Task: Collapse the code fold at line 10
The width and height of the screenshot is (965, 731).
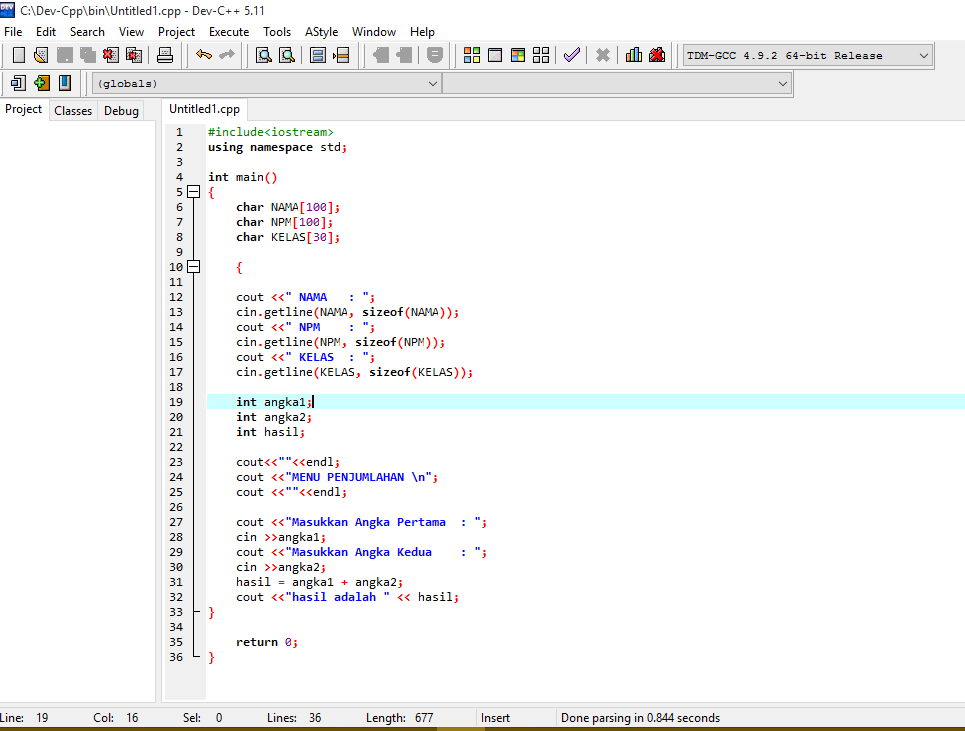Action: [193, 266]
